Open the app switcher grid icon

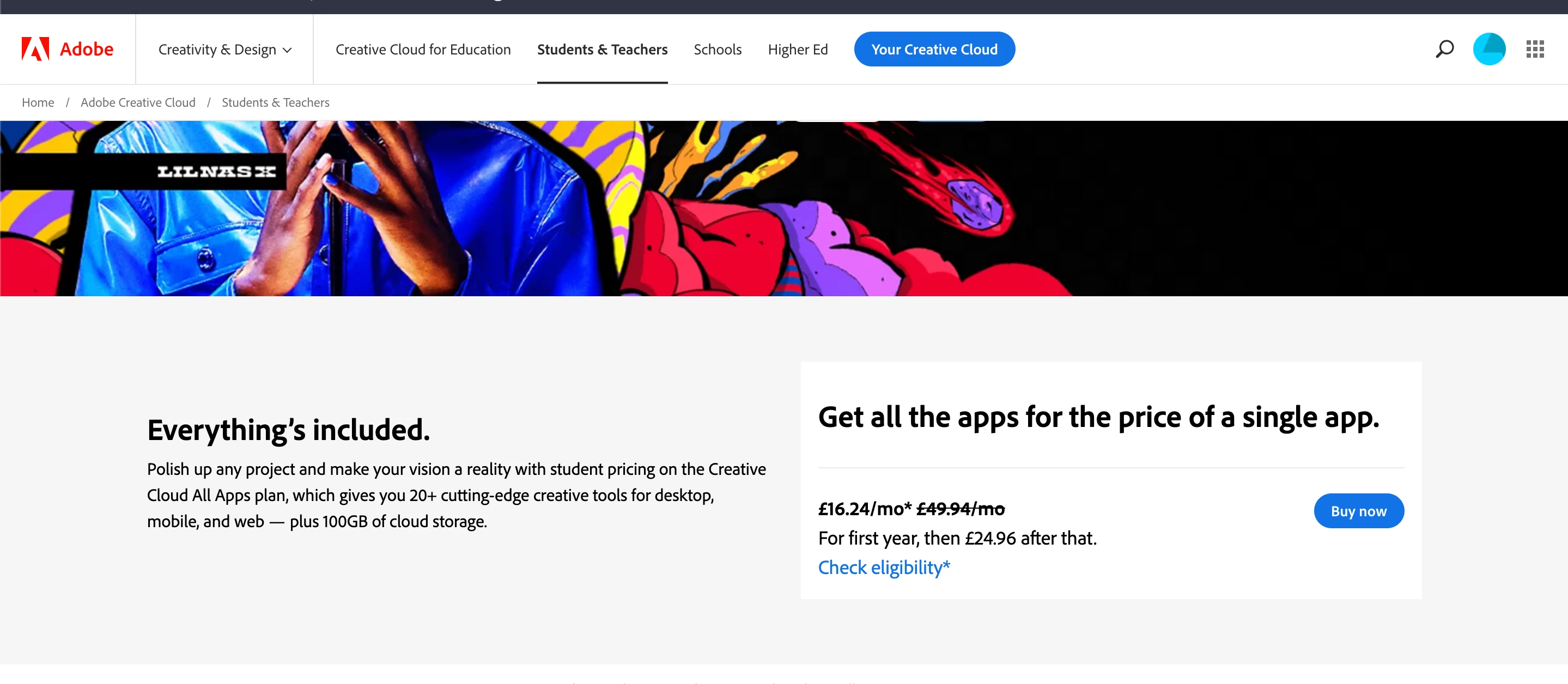[x=1535, y=48]
